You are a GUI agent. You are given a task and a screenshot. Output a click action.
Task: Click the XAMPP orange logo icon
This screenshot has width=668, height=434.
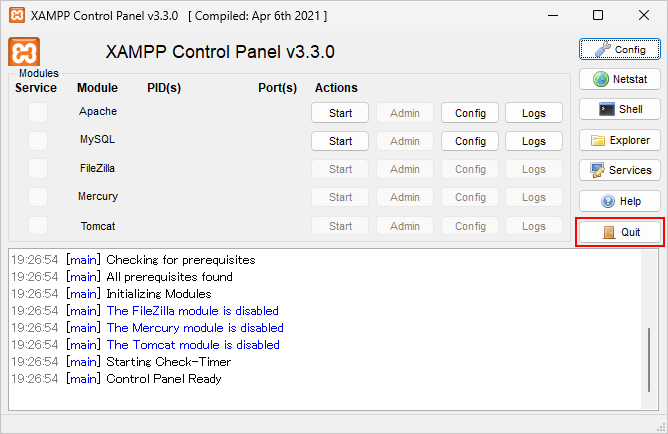point(23,53)
